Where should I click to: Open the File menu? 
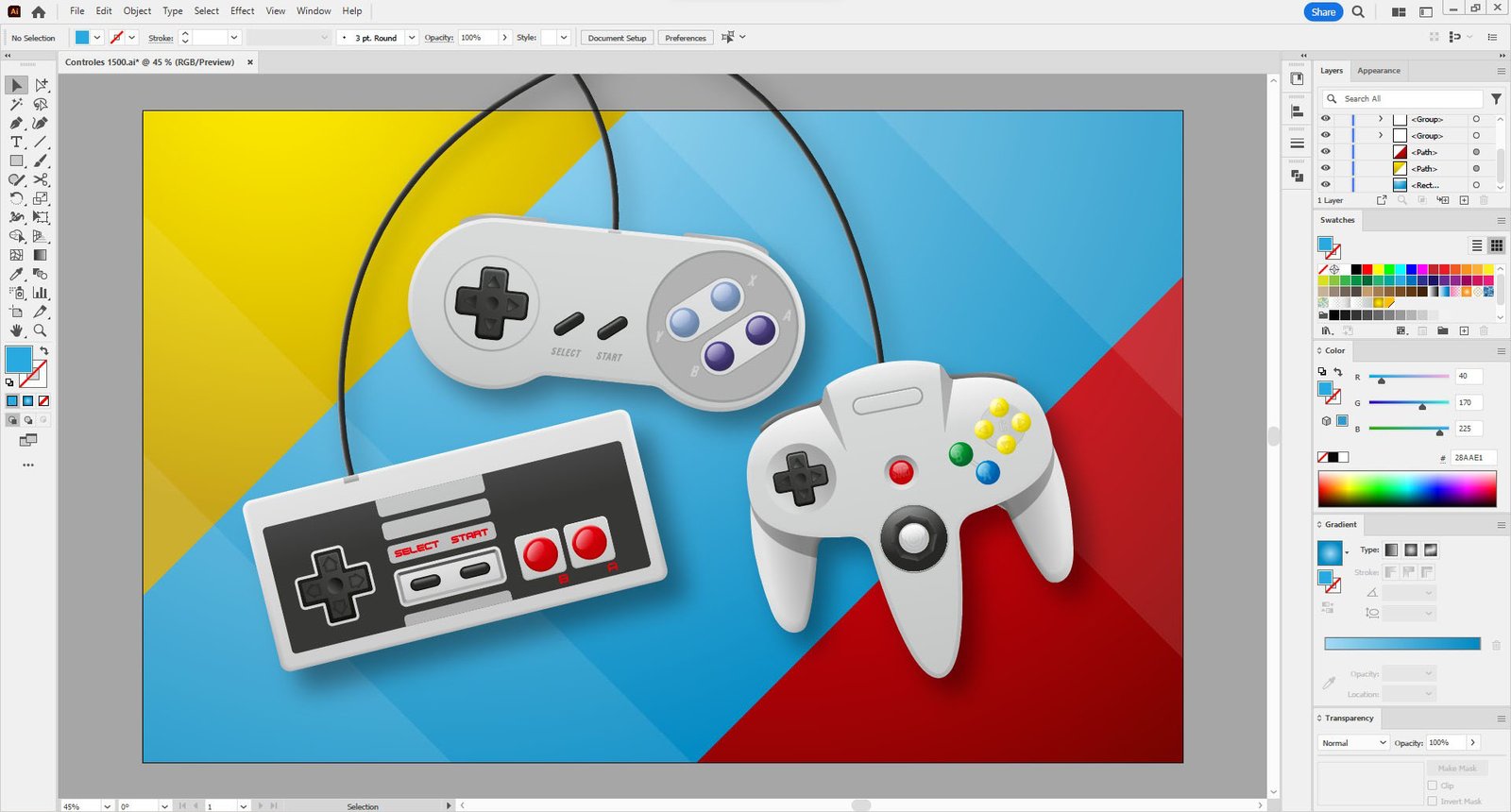[x=76, y=11]
